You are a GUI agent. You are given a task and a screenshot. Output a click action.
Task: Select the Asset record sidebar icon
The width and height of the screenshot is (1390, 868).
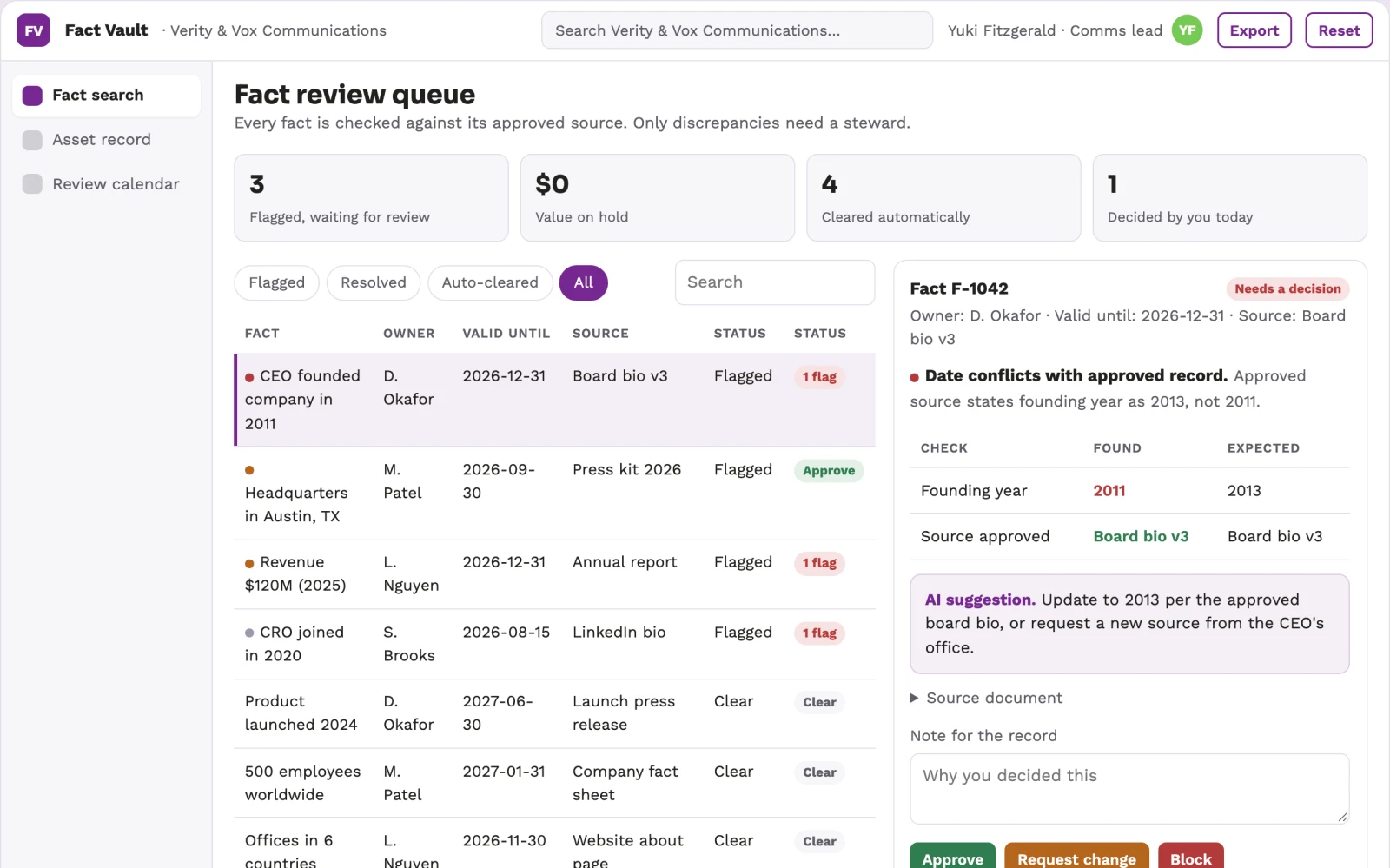click(x=32, y=140)
